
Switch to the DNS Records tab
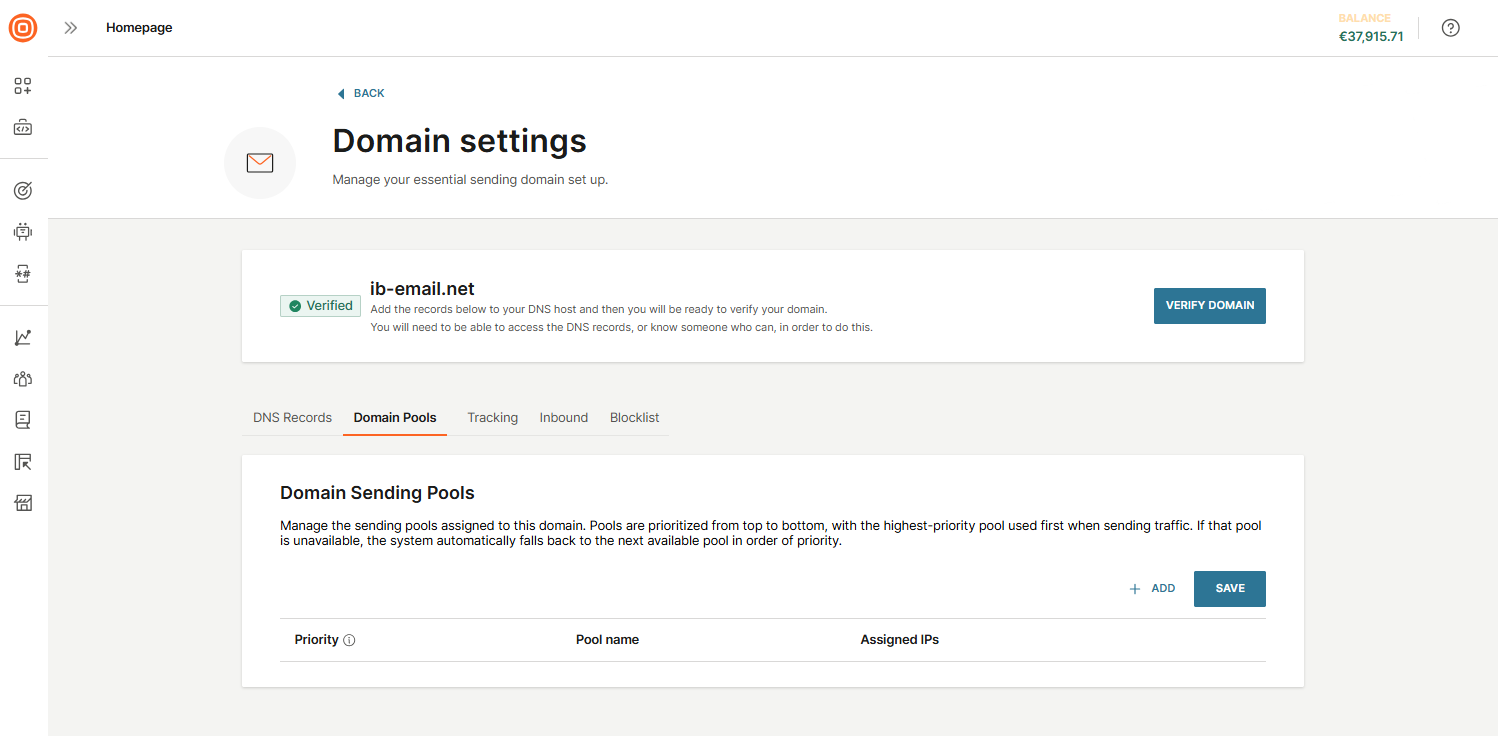click(x=292, y=417)
